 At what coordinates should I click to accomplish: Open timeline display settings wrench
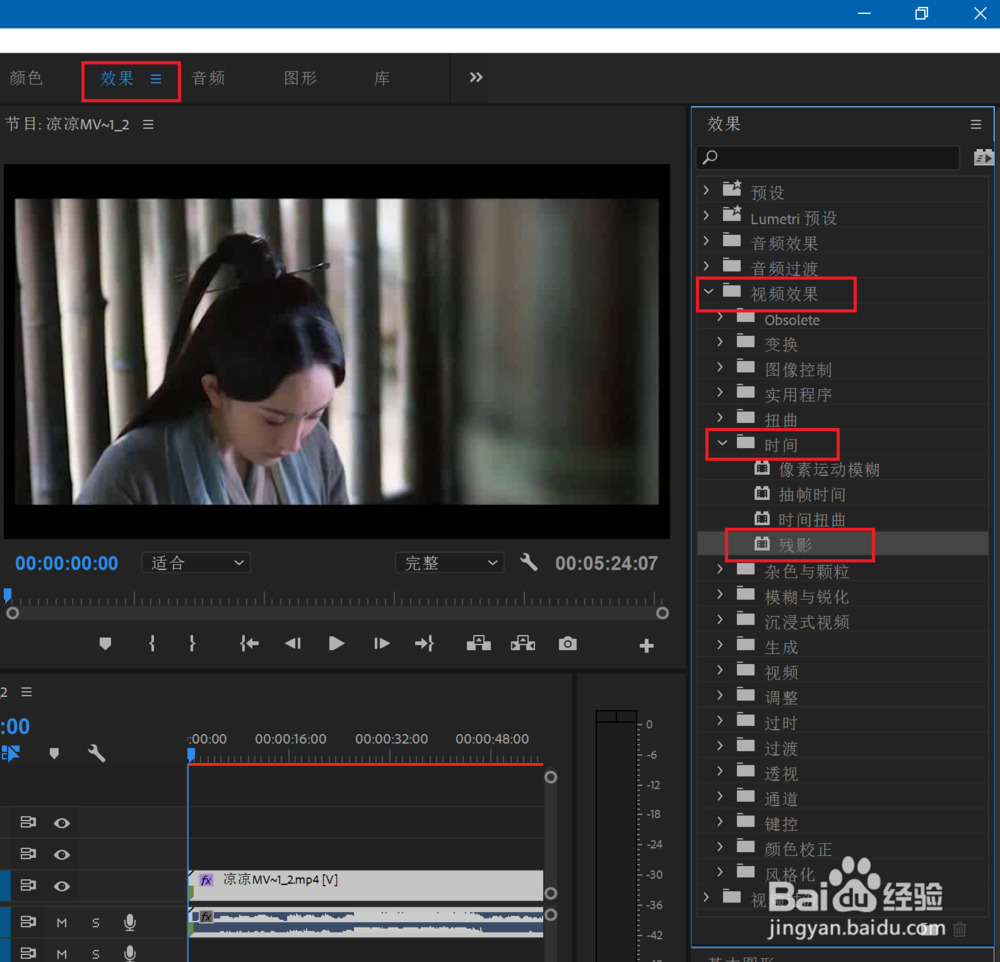pyautogui.click(x=96, y=753)
